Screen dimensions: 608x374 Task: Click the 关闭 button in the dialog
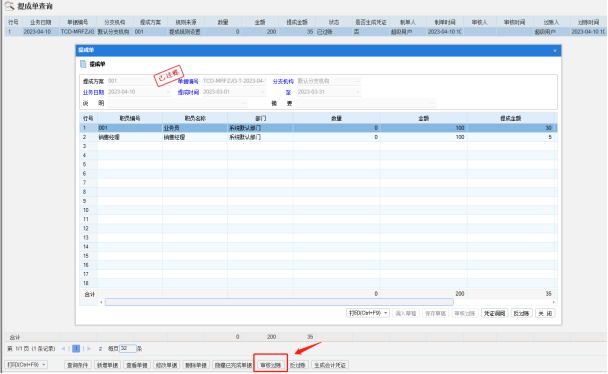tap(545, 313)
